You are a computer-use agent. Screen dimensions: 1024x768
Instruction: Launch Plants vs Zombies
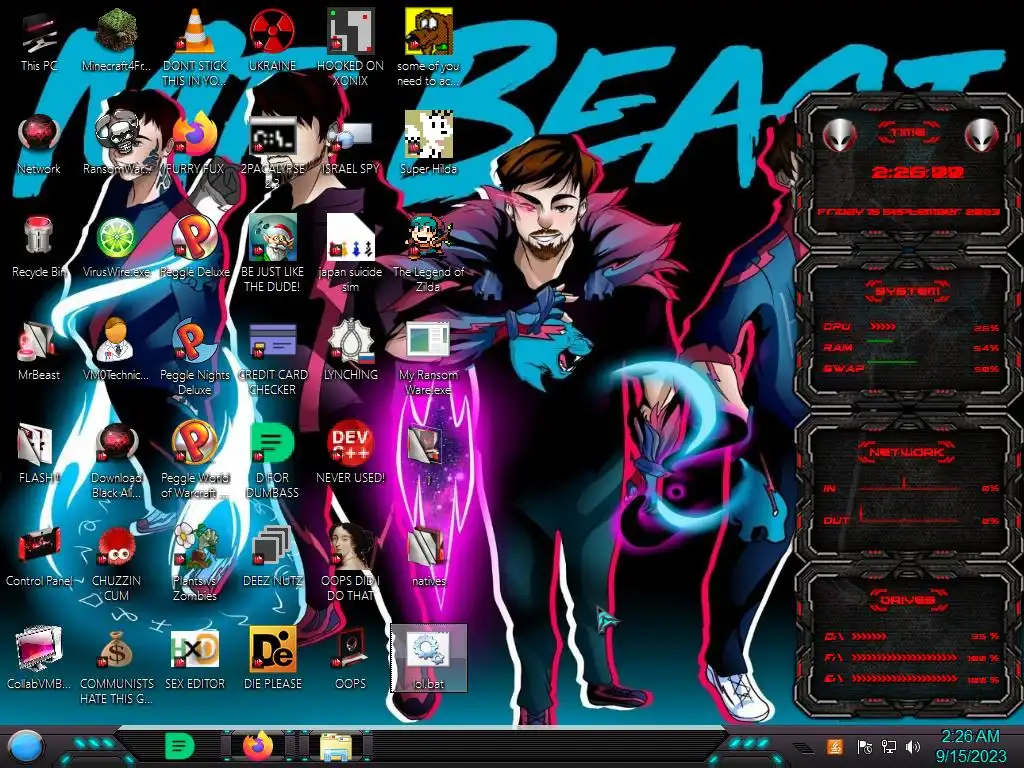pos(195,562)
